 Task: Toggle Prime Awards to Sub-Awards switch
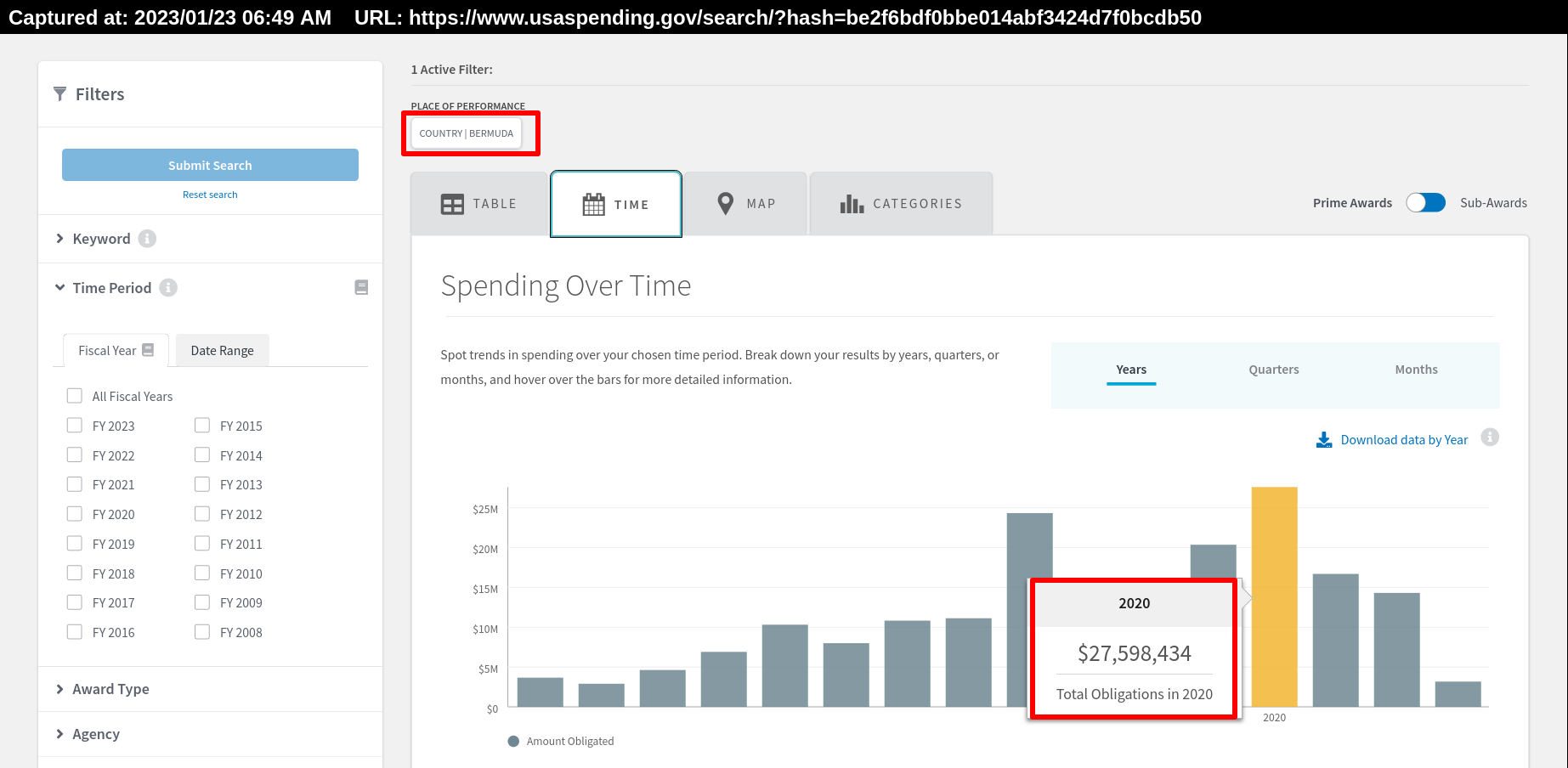coord(1425,202)
